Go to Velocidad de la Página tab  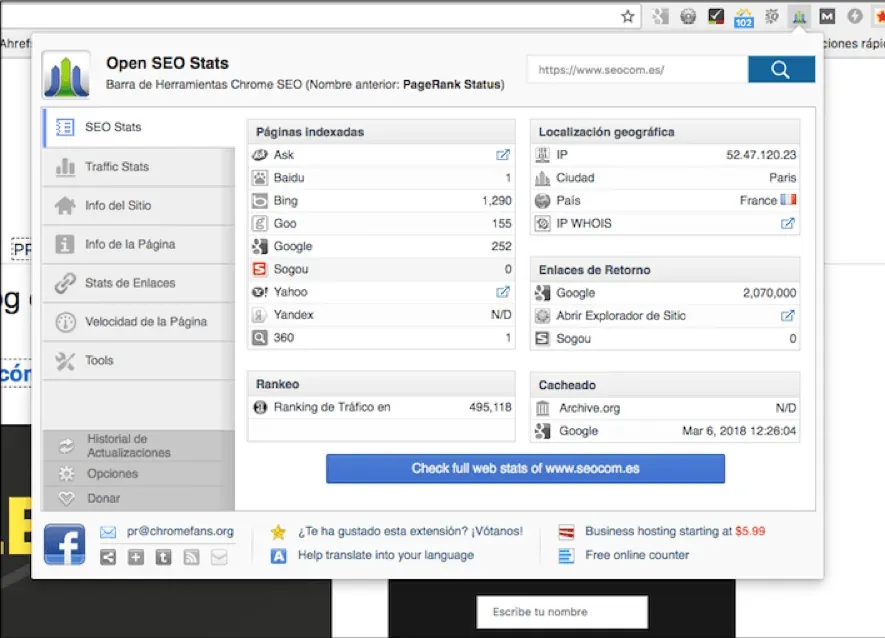[139, 322]
